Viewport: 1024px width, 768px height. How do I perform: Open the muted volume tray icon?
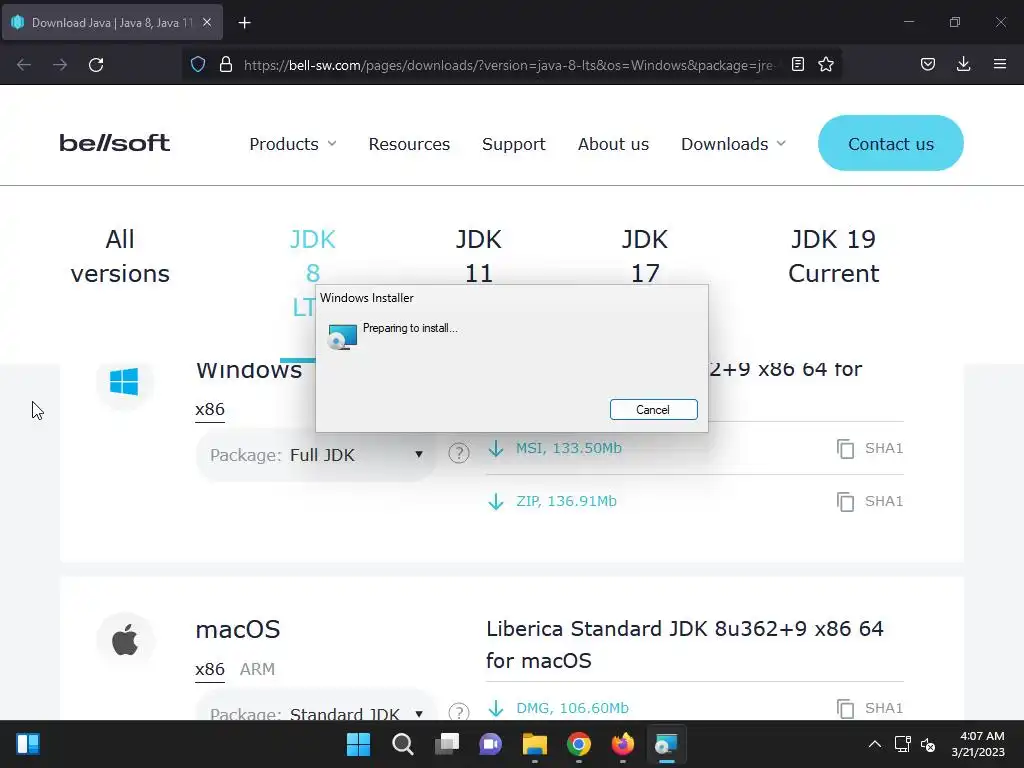[928, 744]
